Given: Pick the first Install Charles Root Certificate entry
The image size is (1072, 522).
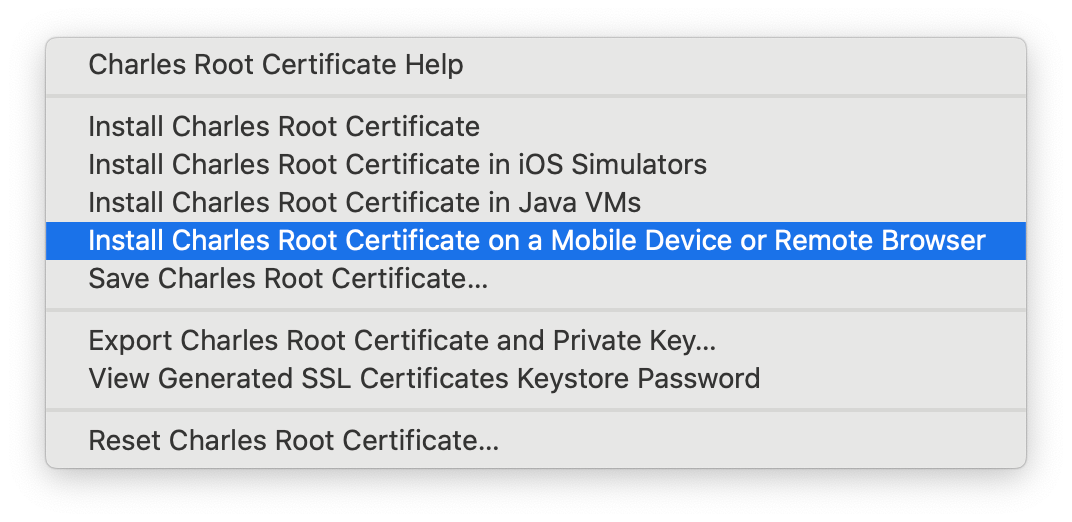Looking at the screenshot, I should point(536,126).
